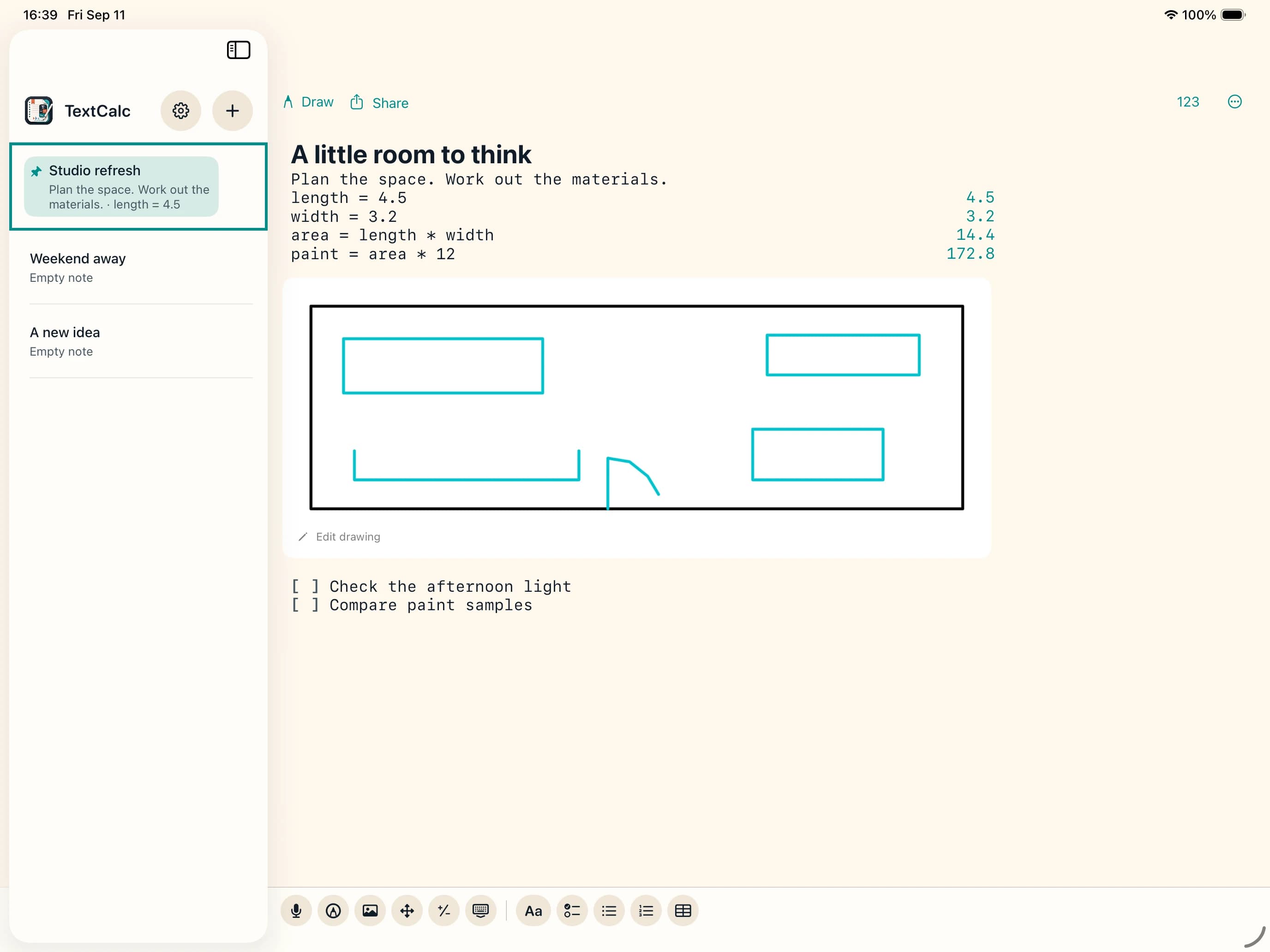Viewport: 1270px width, 952px height.
Task: Tap the pen markup circle icon
Action: tap(333, 910)
